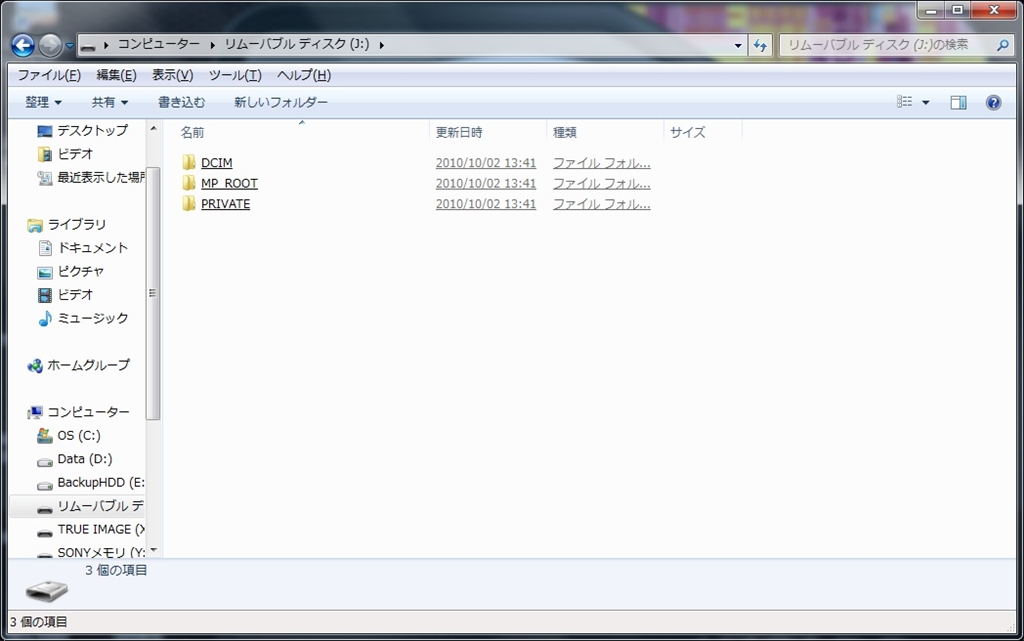Toggle the preview pane icon
The image size is (1024, 641).
point(959,102)
